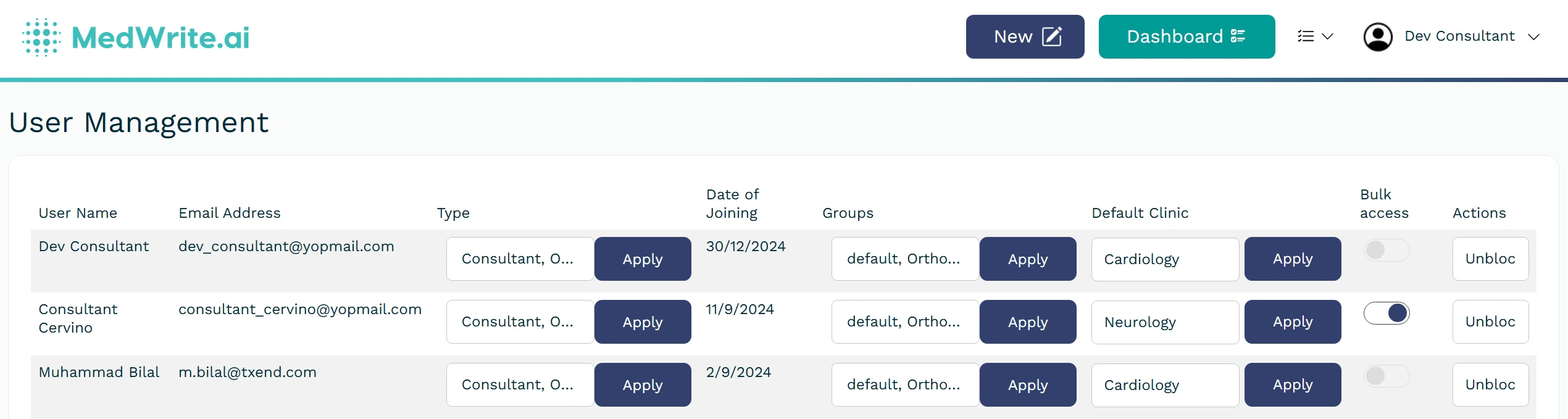Click the user avatar icon
The height and width of the screenshot is (419, 1568).
click(1378, 36)
